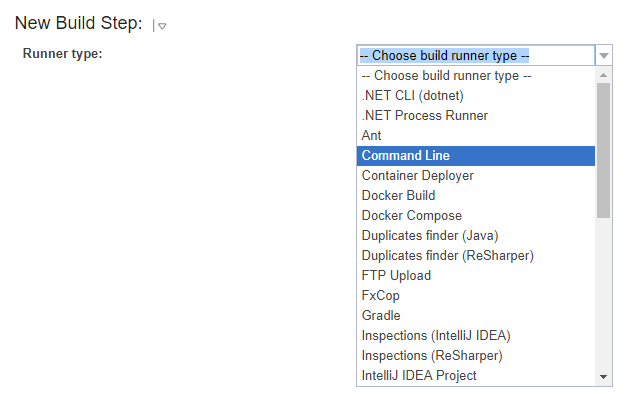Select Gradle runner type

[381, 316]
